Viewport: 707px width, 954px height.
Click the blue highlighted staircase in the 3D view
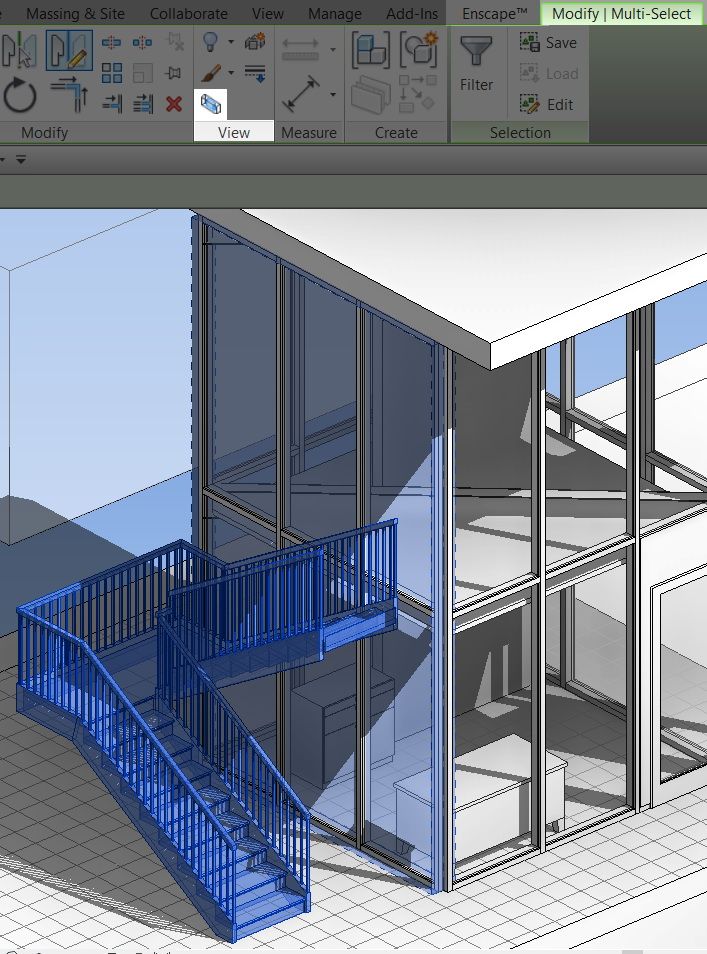pos(170,720)
